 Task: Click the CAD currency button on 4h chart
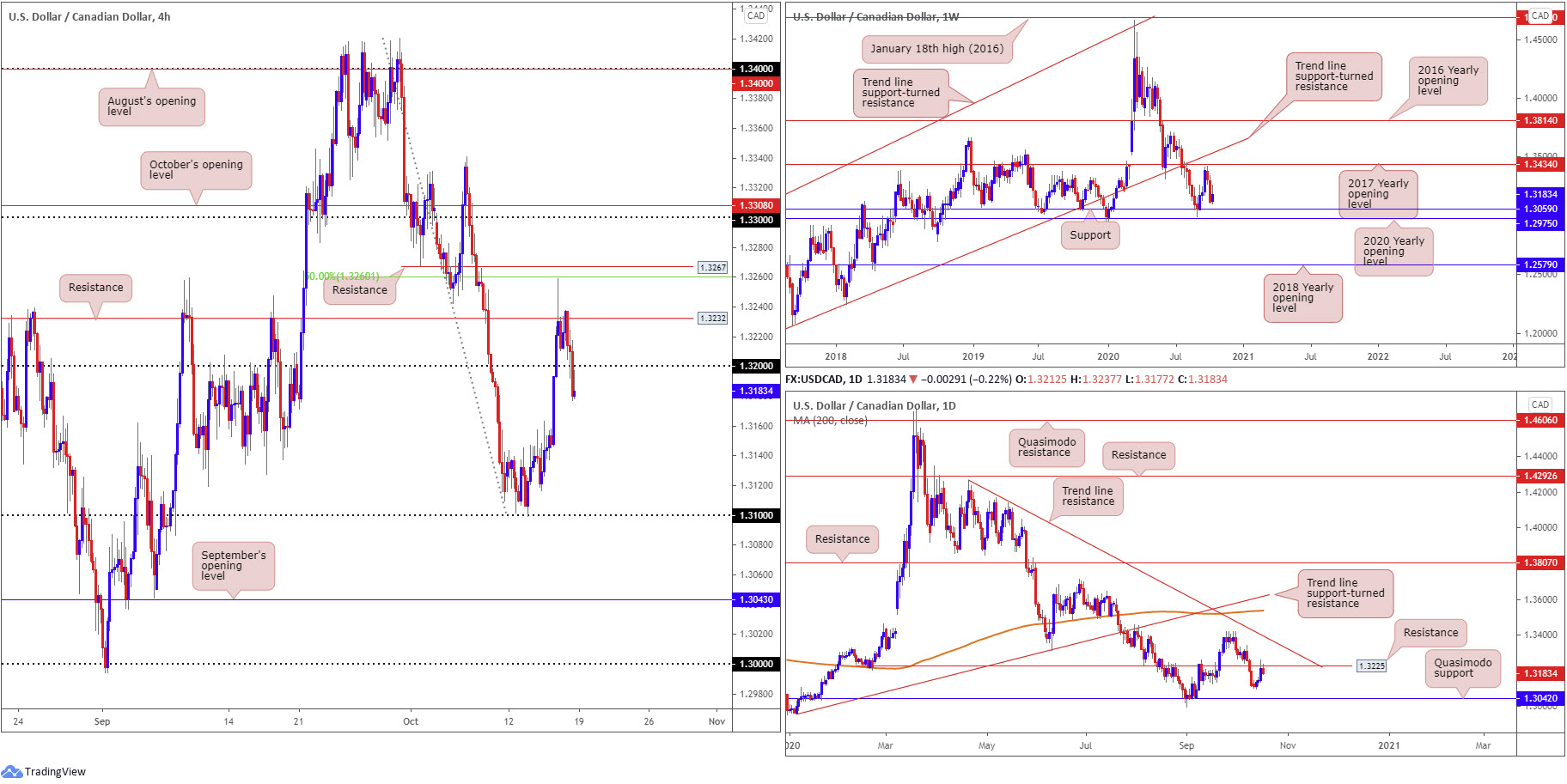point(756,15)
